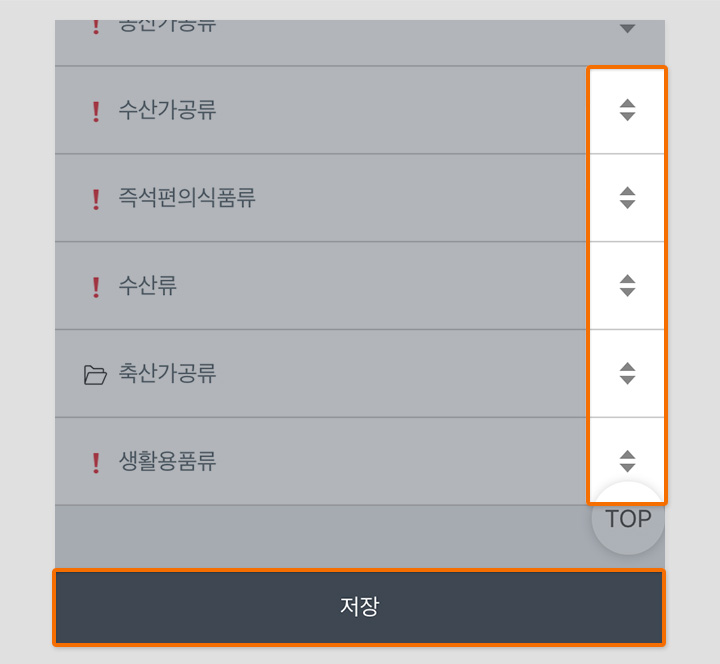Click reorder handle for 수산가공류
Viewport: 720px width, 664px height.
(627, 110)
